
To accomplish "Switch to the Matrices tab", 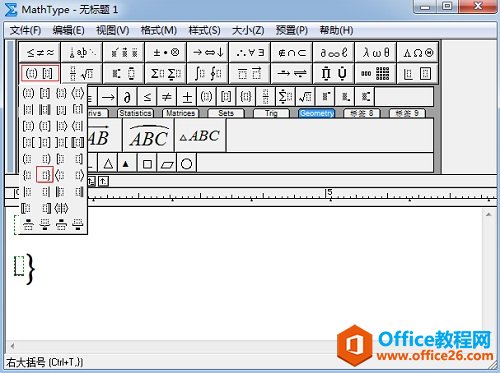I will coord(180,113).
